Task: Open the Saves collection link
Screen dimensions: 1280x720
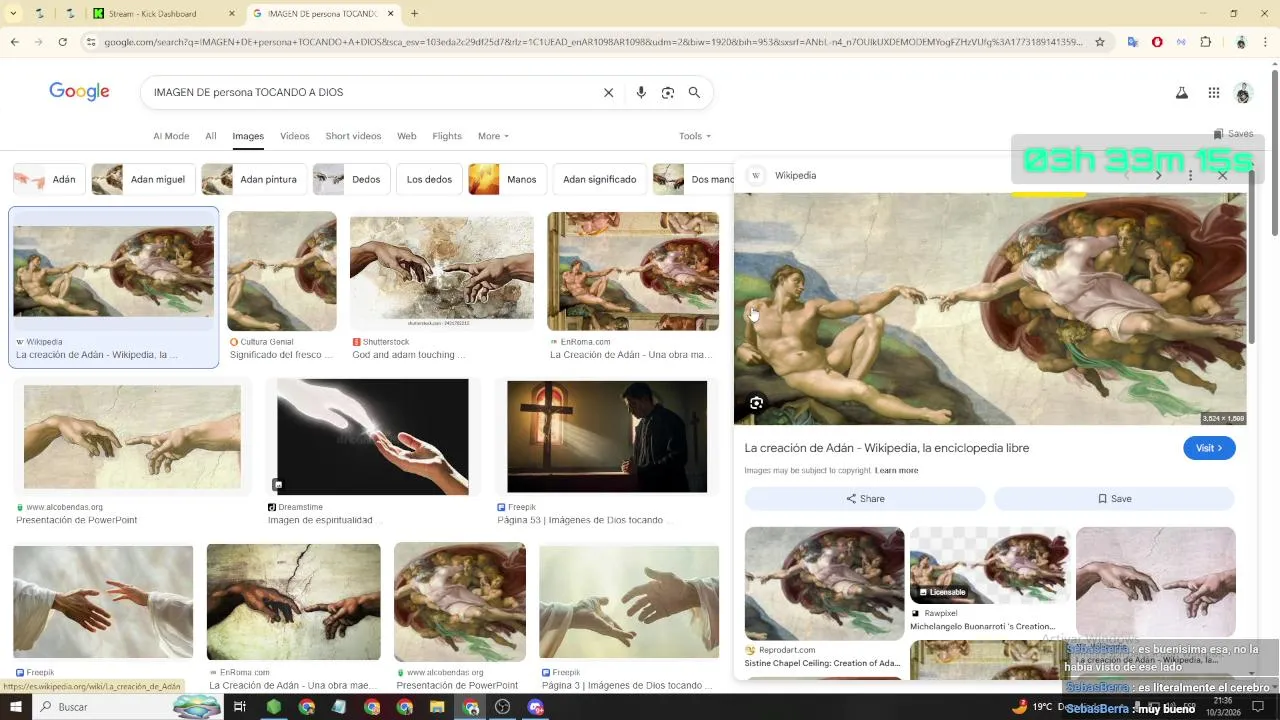Action: tap(1233, 134)
